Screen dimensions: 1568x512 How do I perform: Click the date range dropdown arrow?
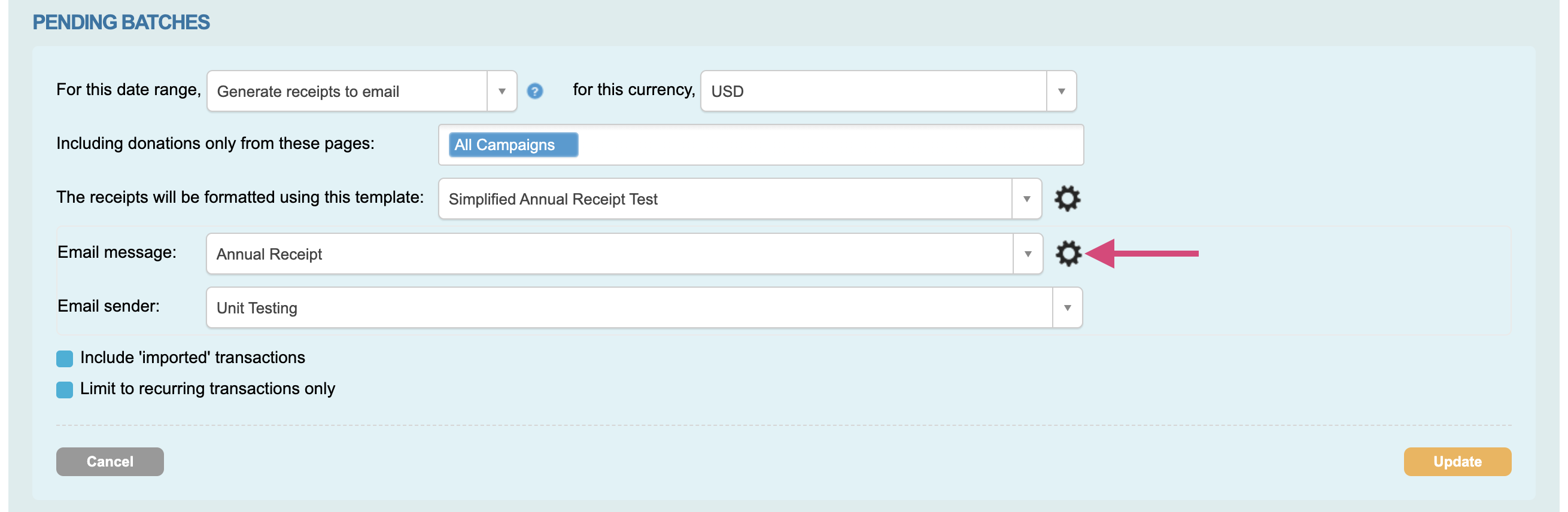coord(502,91)
